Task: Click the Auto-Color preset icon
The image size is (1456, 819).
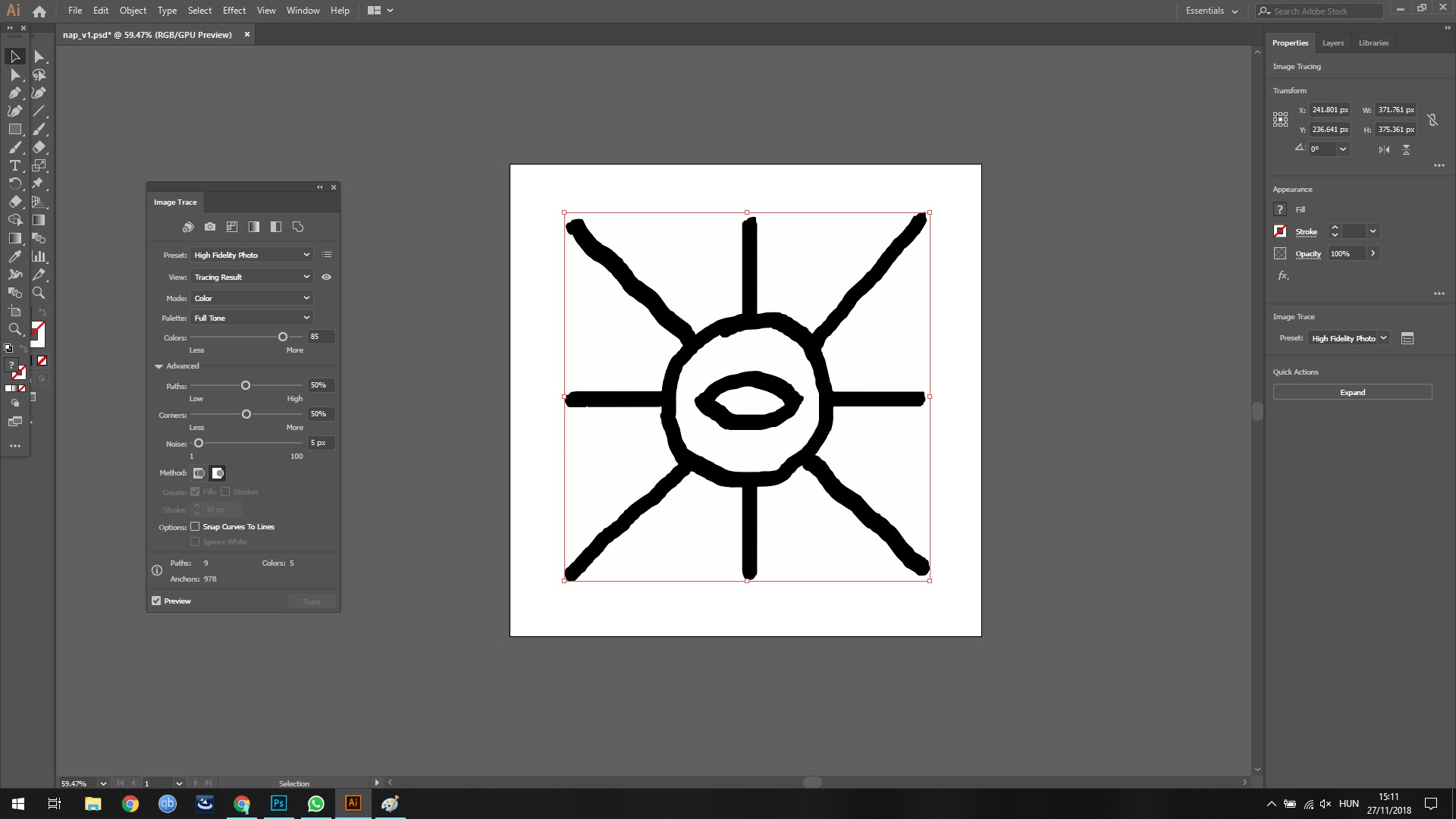Action: coord(188,227)
